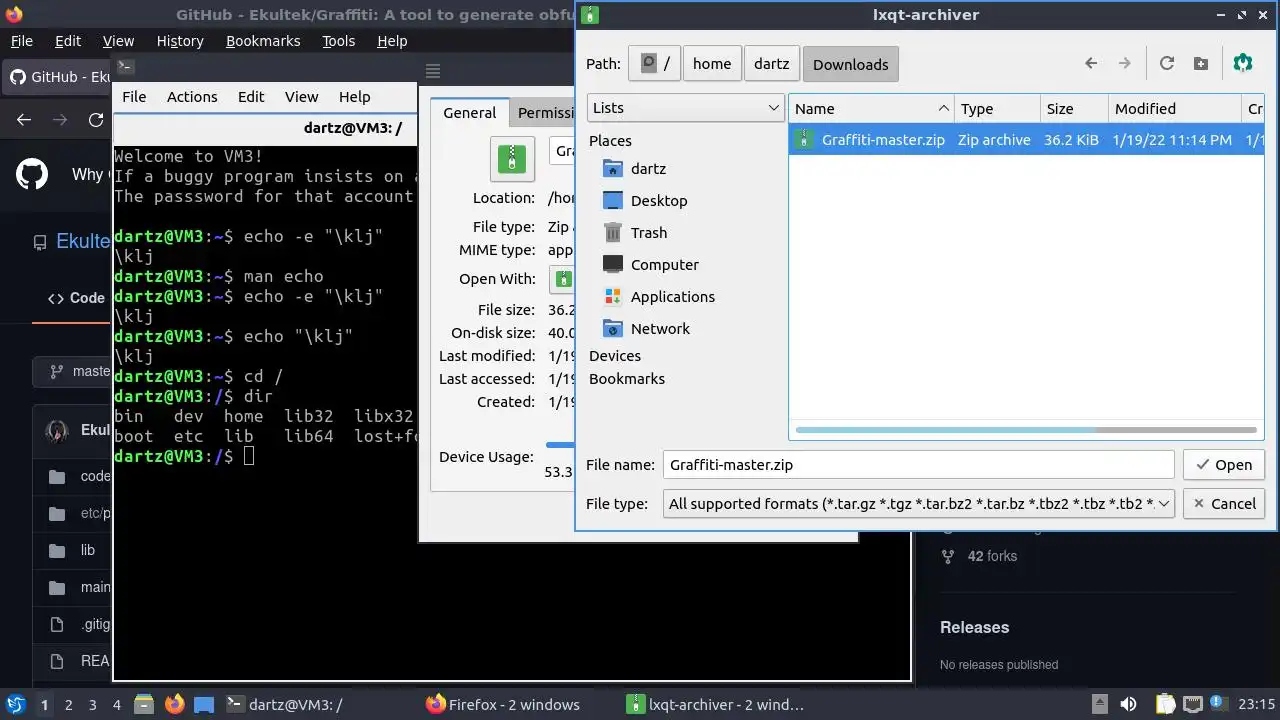The width and height of the screenshot is (1280, 720).
Task: Open Computer in Places sidebar
Action: point(664,265)
